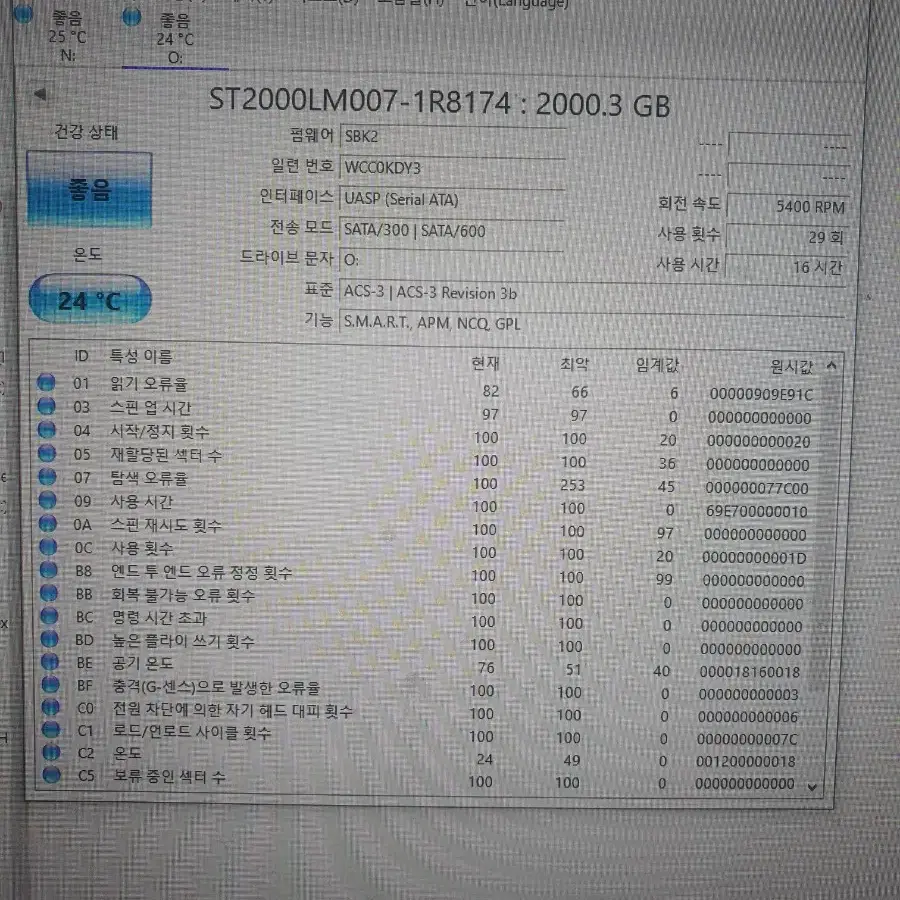Click raw value 69E700000010
This screenshot has height=900, width=900.
[x=757, y=511]
